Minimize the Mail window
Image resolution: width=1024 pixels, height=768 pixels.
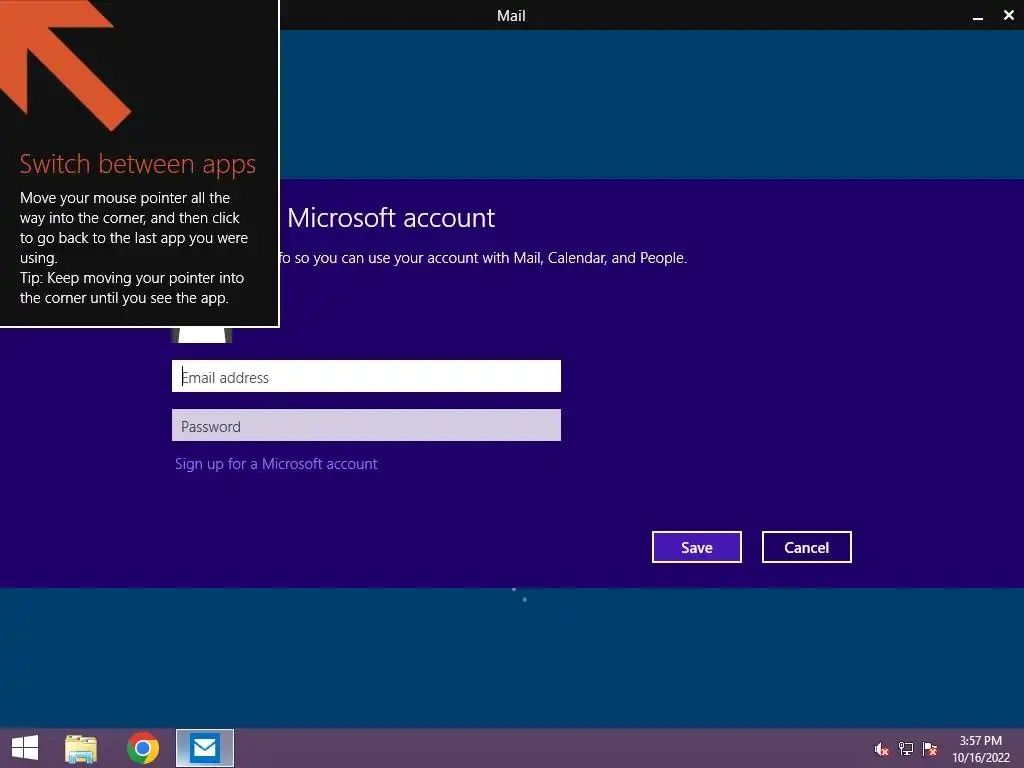point(978,16)
